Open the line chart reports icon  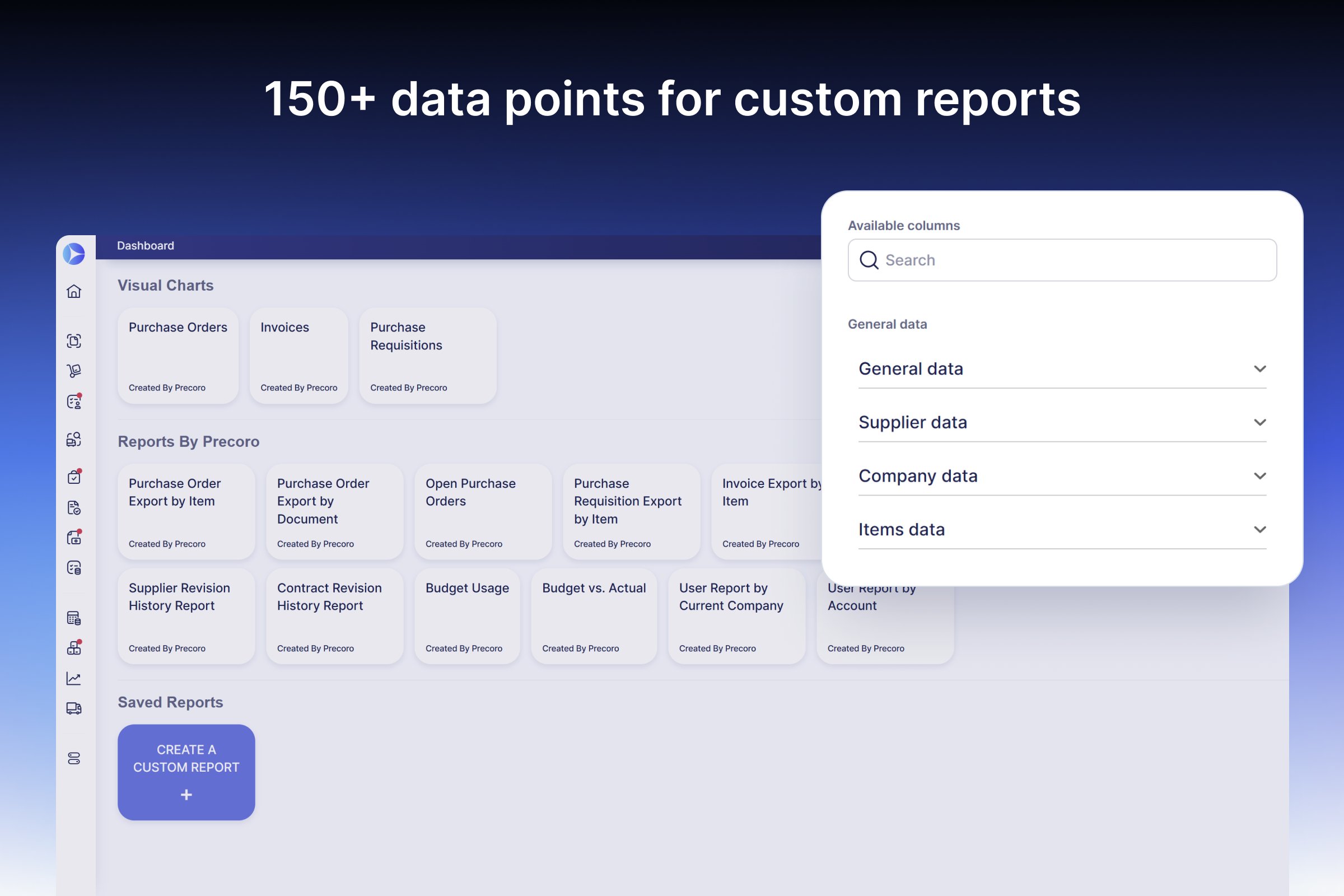click(x=74, y=678)
